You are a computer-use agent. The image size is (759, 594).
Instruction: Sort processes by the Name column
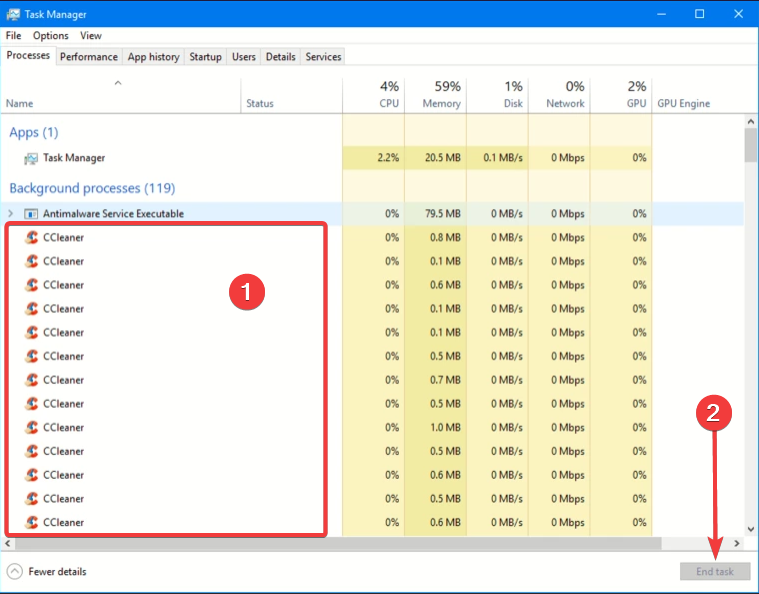tap(121, 96)
